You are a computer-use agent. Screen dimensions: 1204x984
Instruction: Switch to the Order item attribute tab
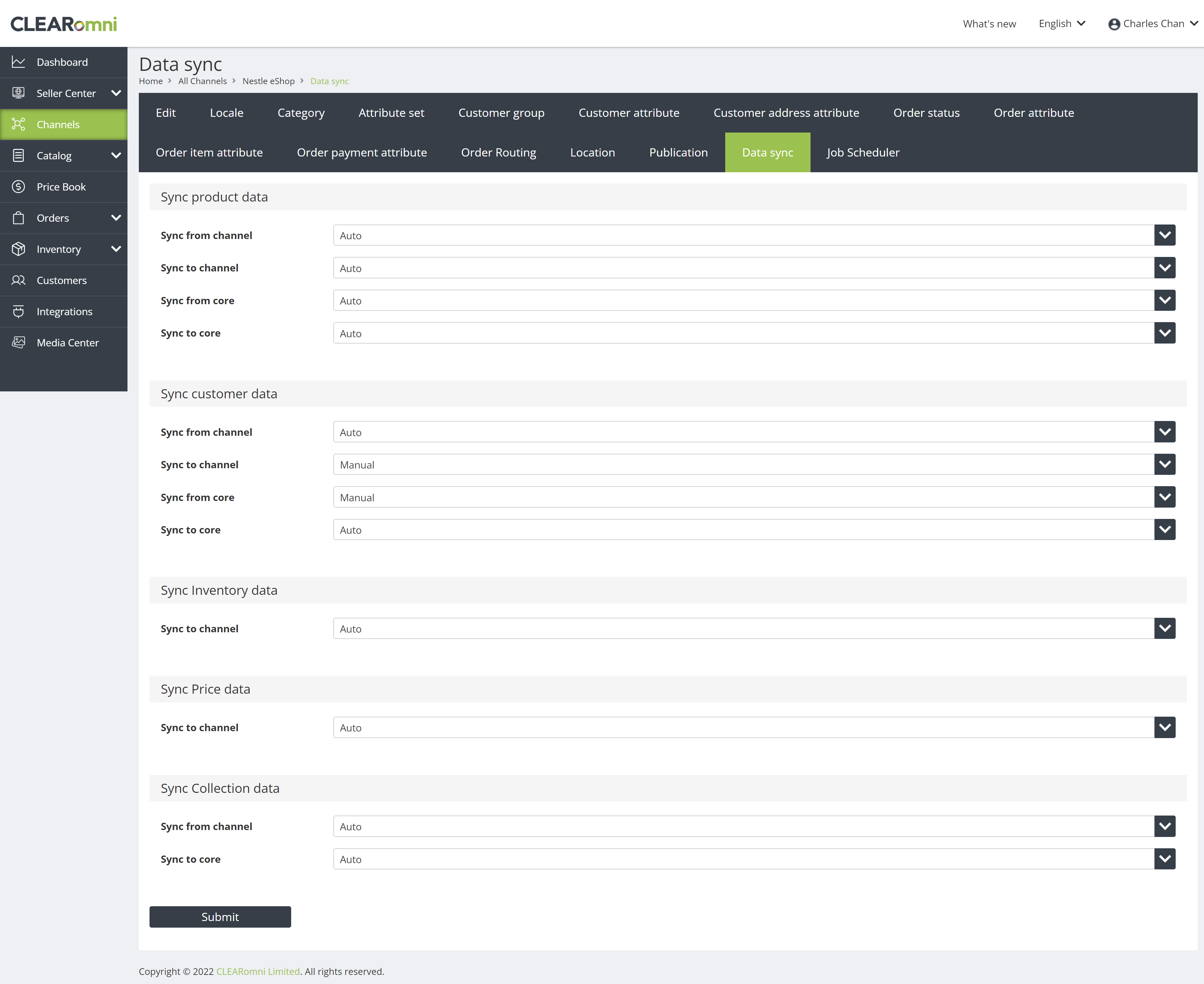[209, 152]
